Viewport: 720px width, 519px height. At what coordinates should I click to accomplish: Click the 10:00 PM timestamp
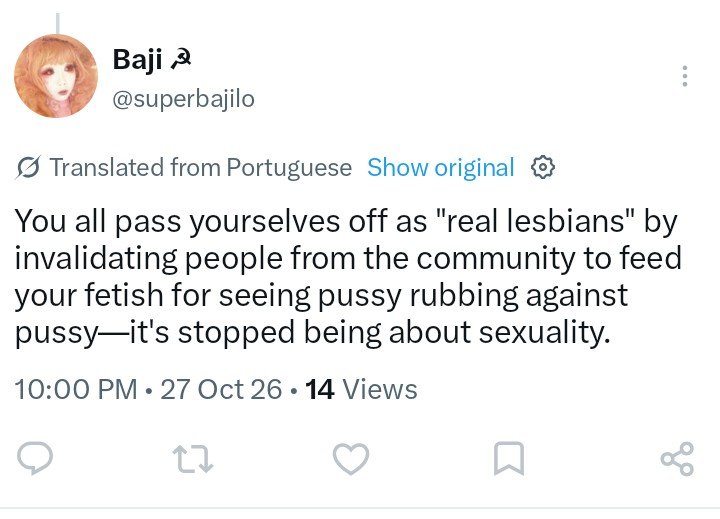coord(76,389)
